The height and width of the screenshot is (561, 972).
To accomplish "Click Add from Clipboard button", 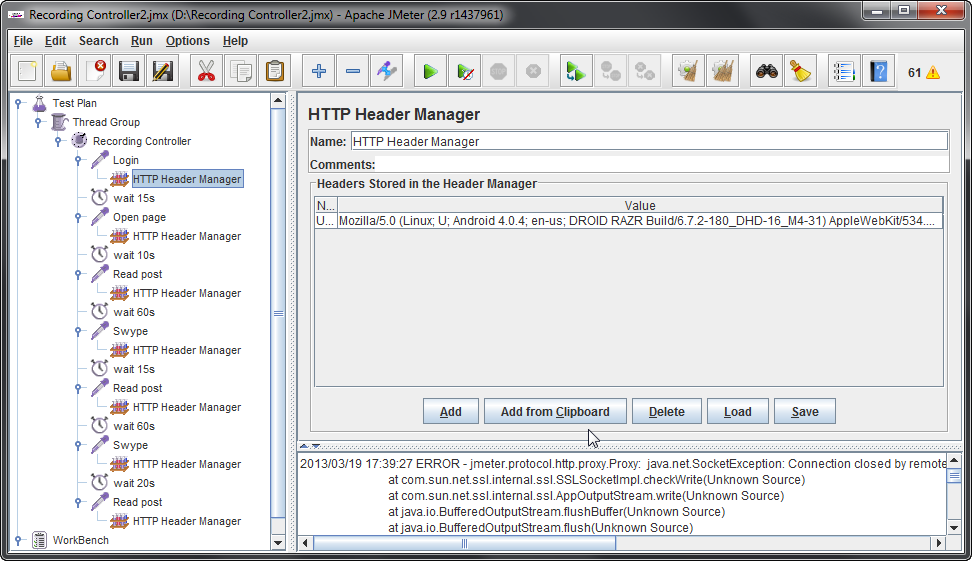I will pyautogui.click(x=555, y=412).
